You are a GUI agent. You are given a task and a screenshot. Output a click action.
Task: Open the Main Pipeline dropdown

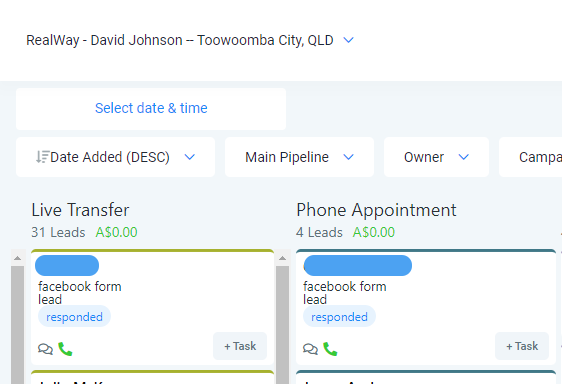[x=299, y=157]
